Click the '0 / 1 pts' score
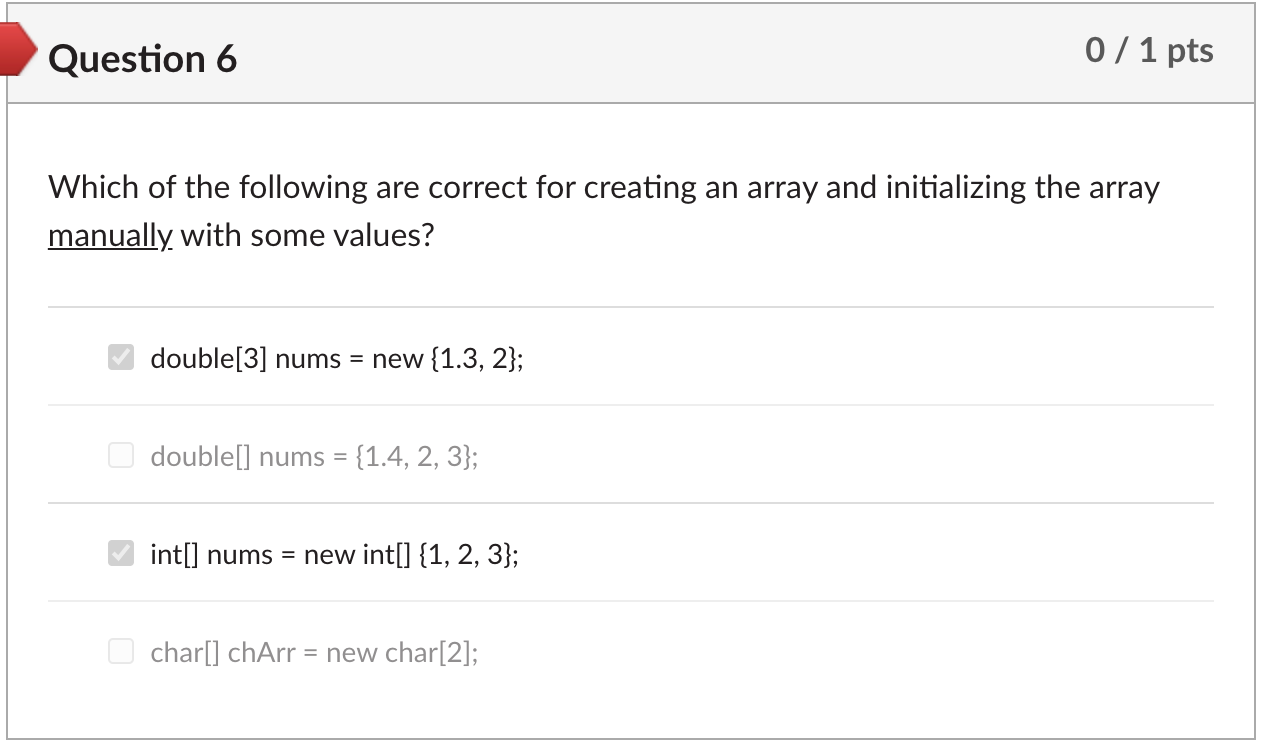This screenshot has width=1266, height=742. coord(1150,51)
